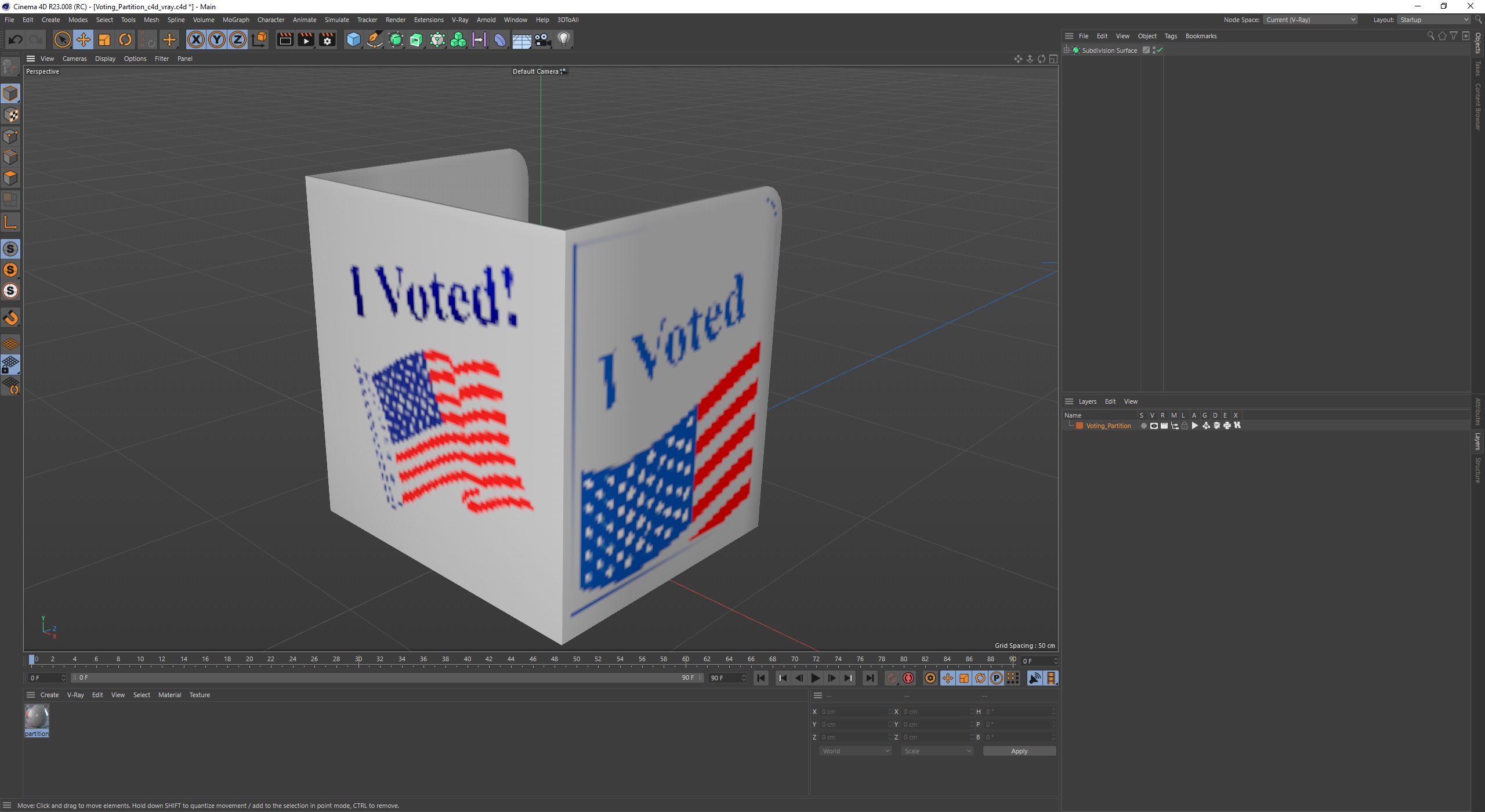Screen dimensions: 1485x812
Task: Toggle Voting_Partition layer solo dot
Action: [x=1143, y=426]
